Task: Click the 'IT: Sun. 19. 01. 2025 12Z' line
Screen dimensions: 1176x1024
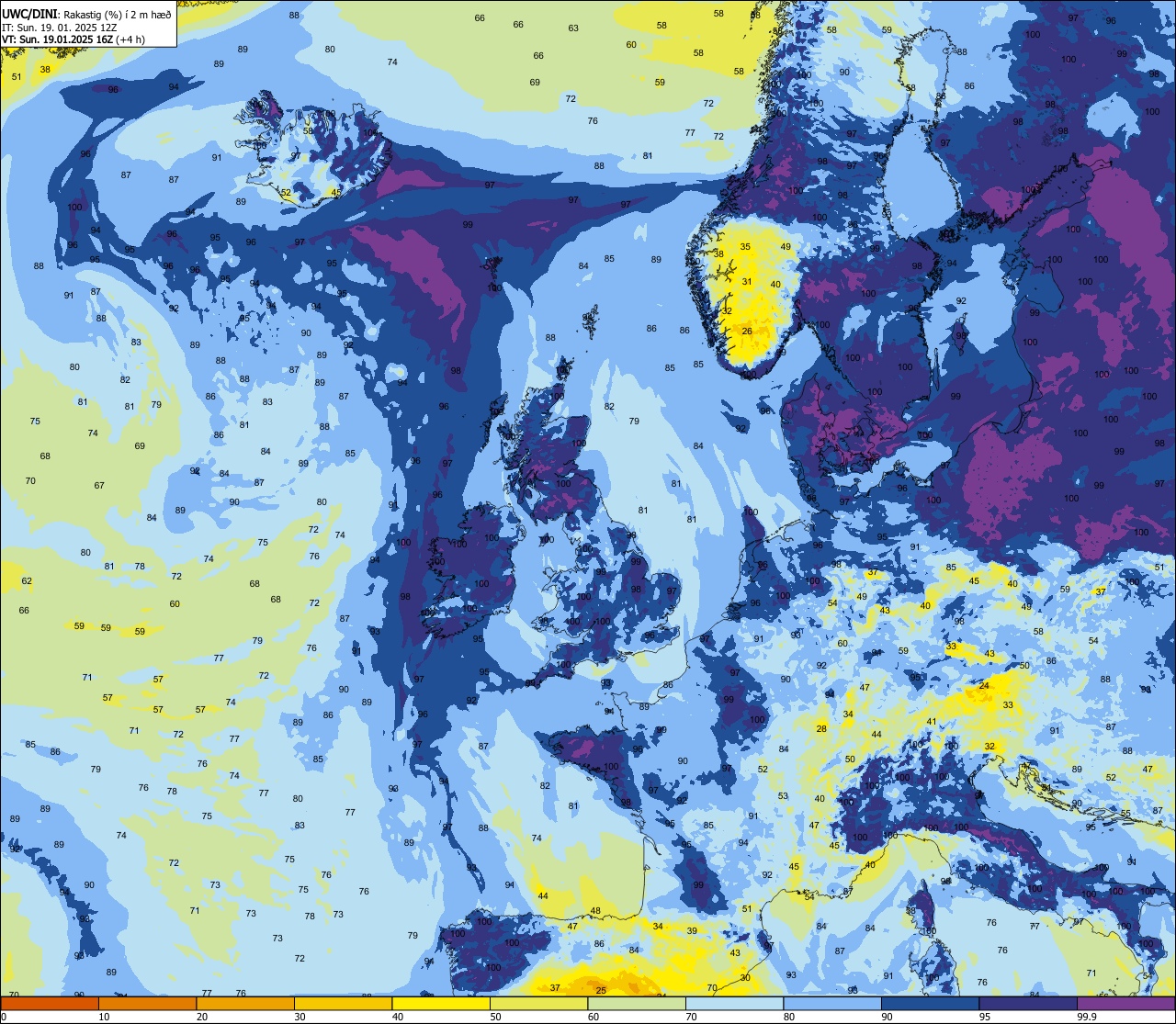Action: click(61, 27)
